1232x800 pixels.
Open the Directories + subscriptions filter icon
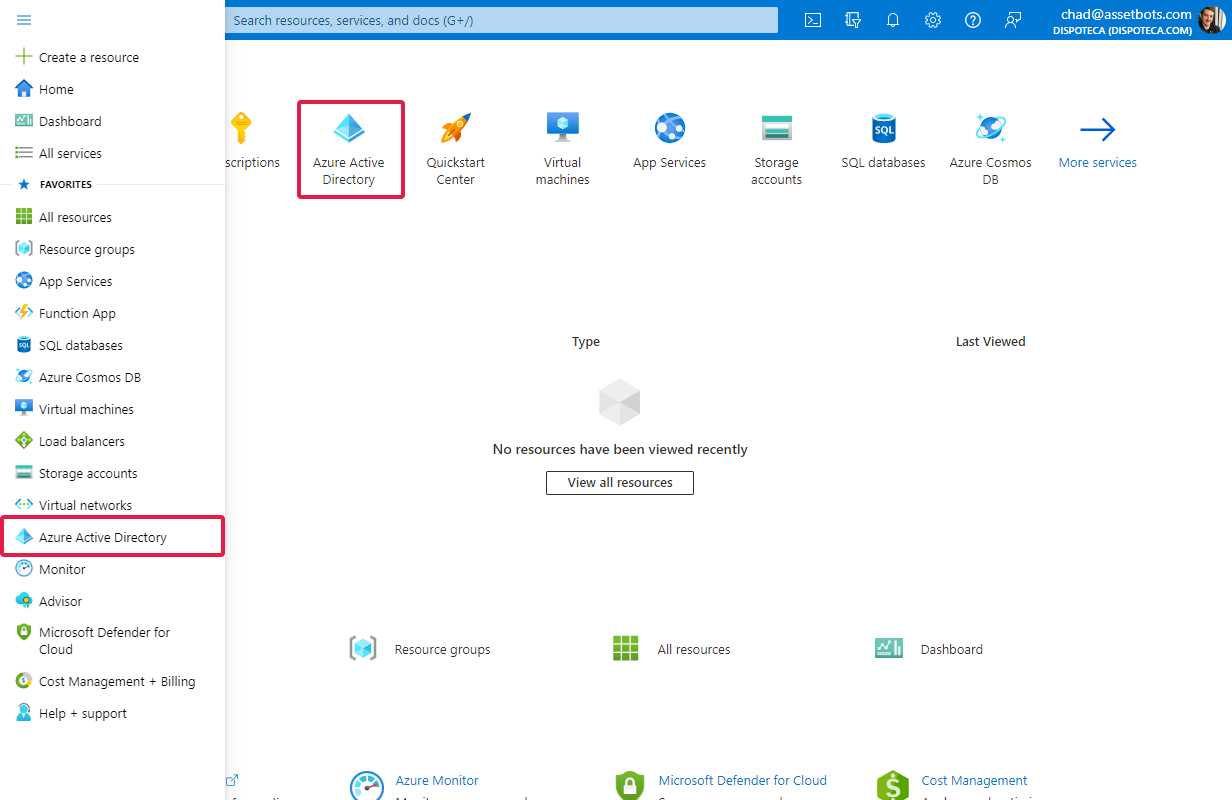pos(853,20)
